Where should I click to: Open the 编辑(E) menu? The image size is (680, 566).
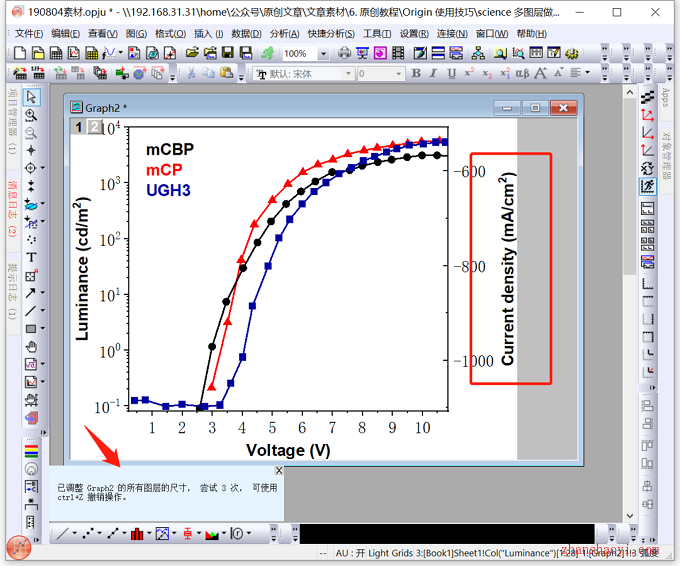coord(65,33)
